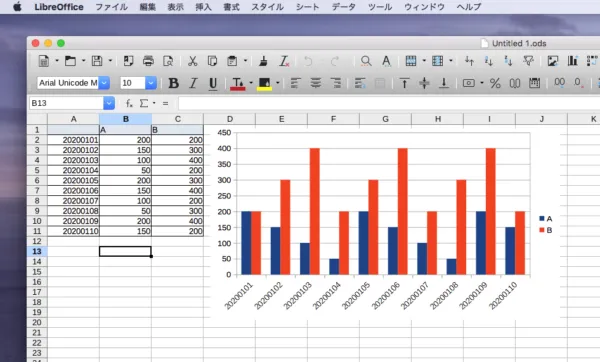Screen dimensions: 600x362
Task: Save the document with floppy icon
Action: pyautogui.click(x=97, y=61)
